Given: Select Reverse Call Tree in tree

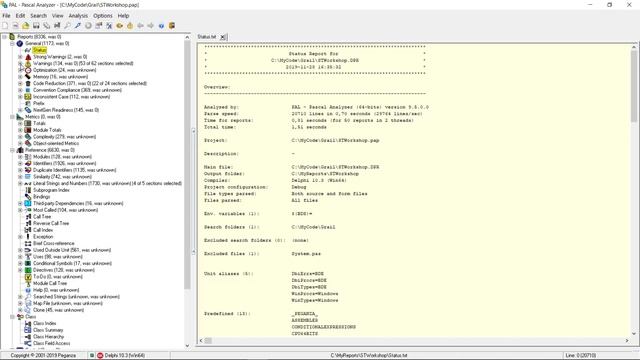Looking at the screenshot, I should pos(51,224).
